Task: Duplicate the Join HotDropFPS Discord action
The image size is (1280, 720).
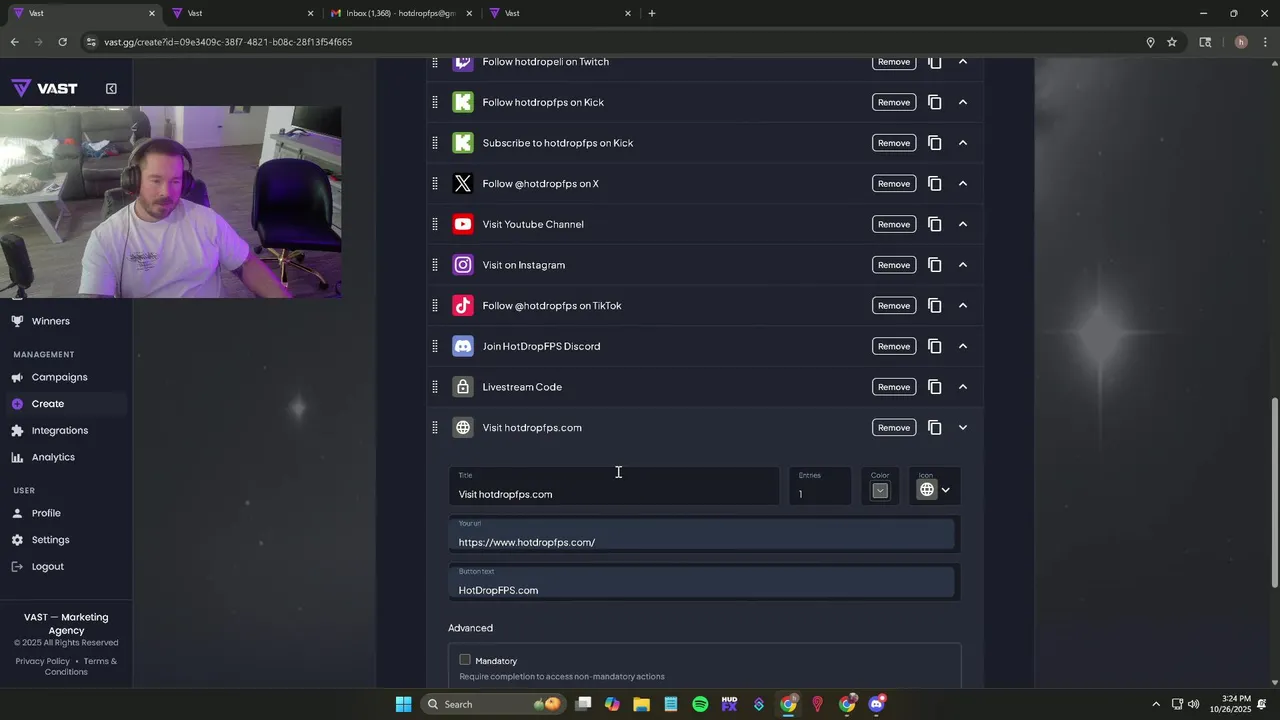Action: pyautogui.click(x=934, y=346)
